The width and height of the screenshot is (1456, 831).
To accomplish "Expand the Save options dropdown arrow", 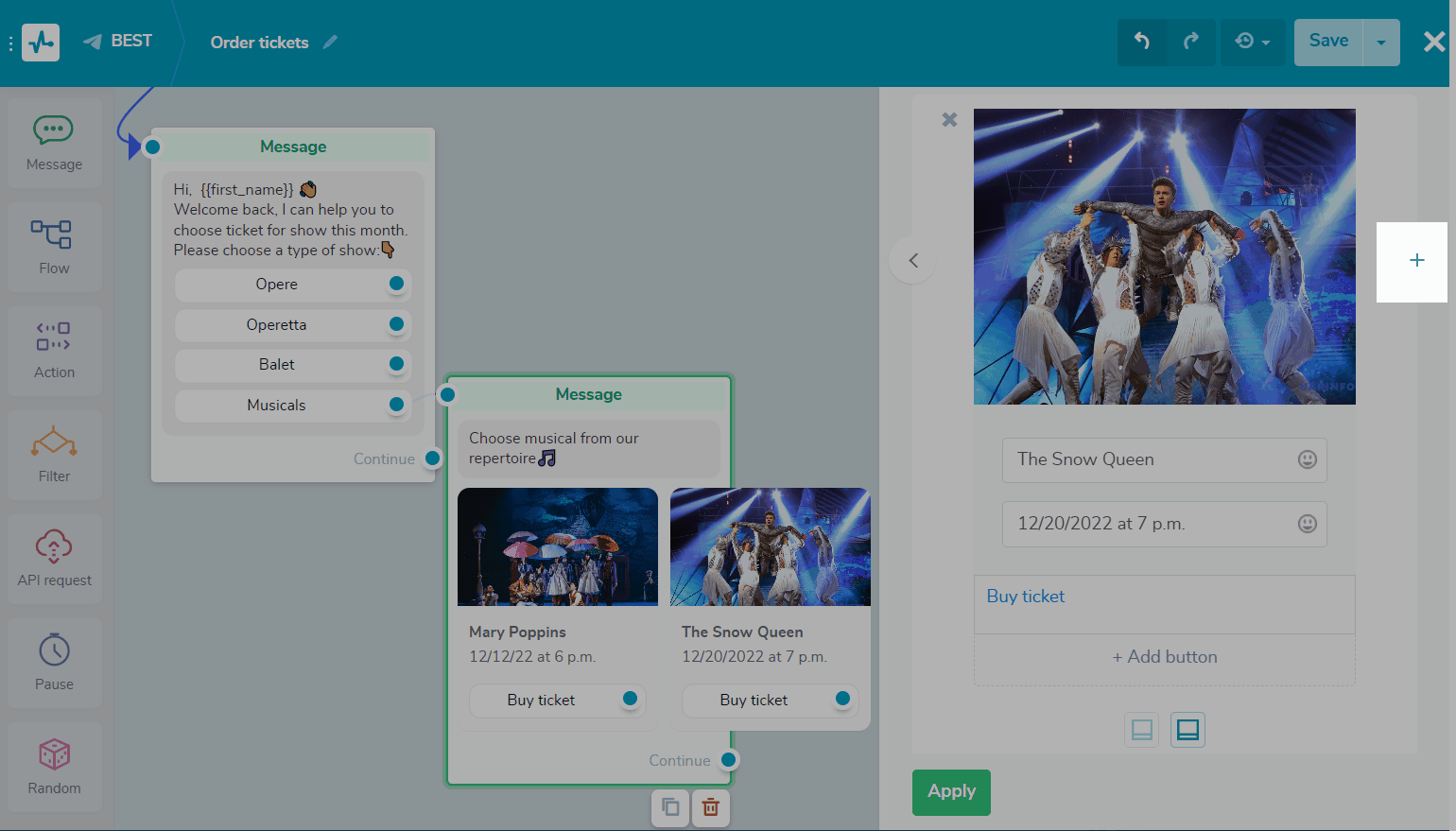I will 1381,43.
